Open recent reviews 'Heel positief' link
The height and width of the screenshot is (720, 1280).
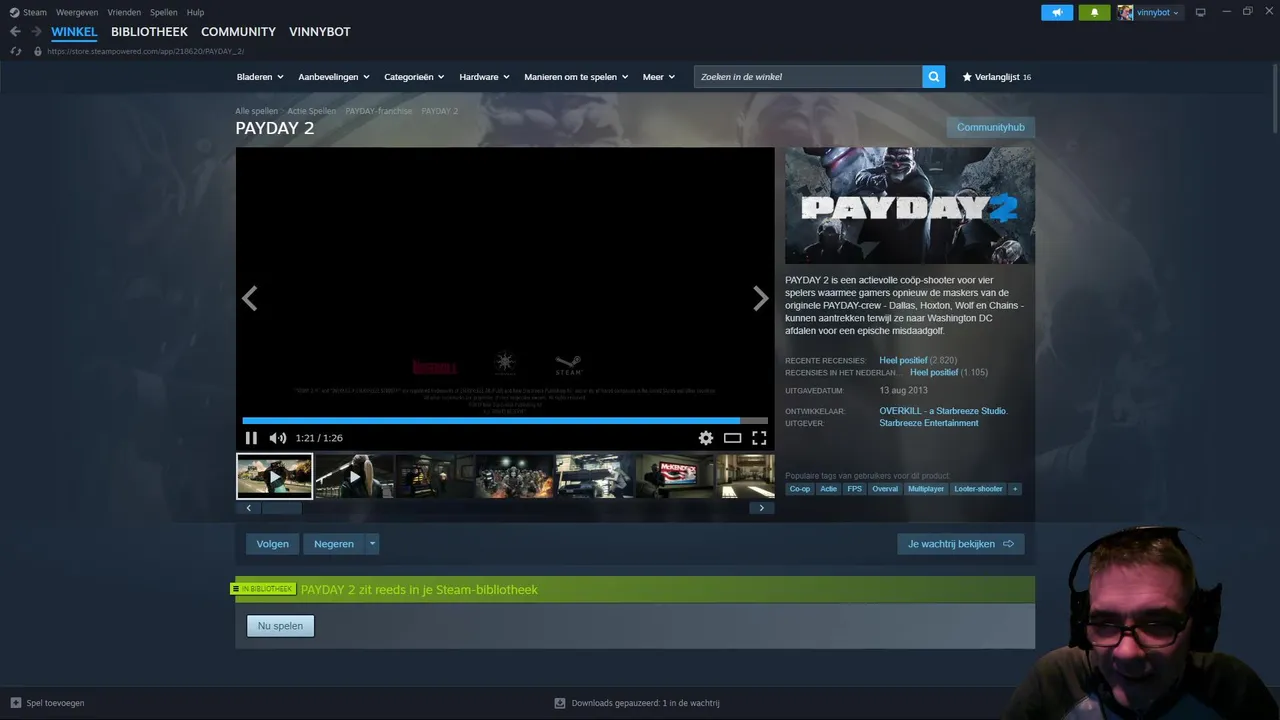(903, 360)
